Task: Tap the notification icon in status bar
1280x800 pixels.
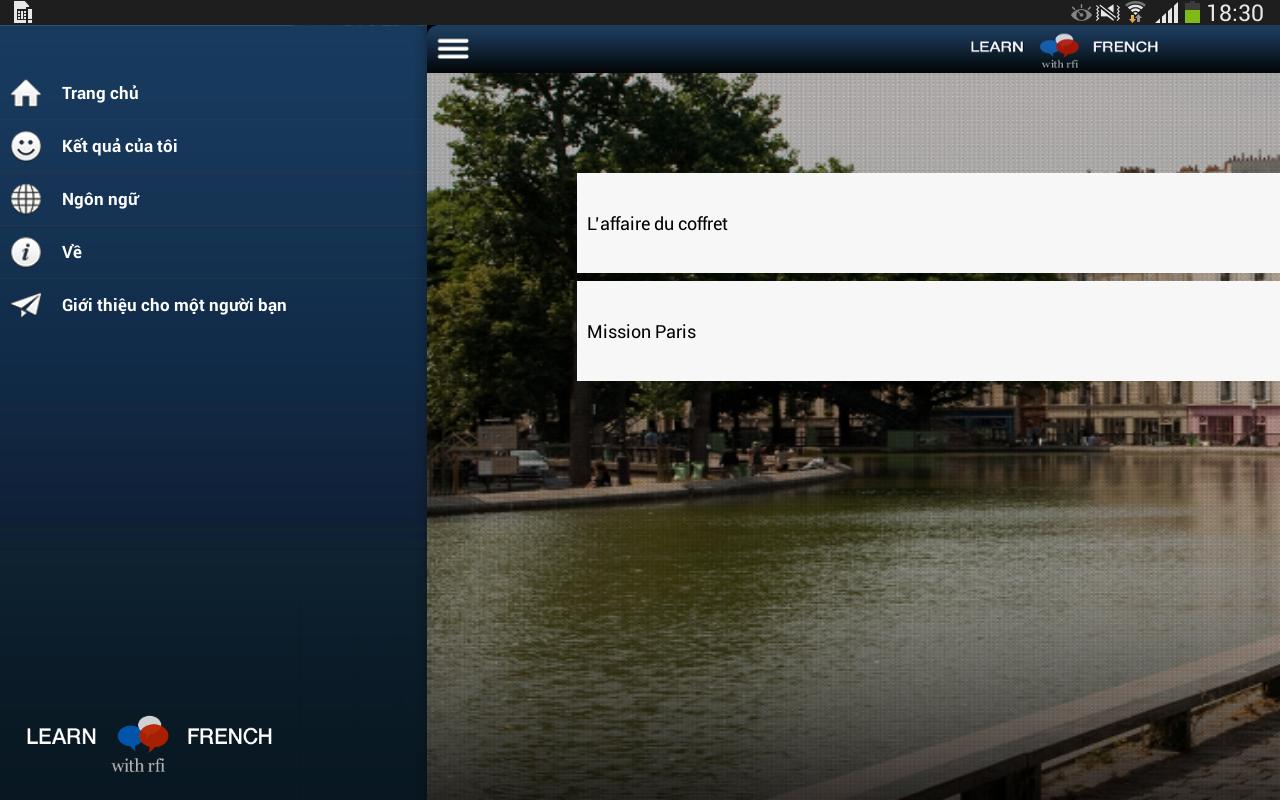Action: click(23, 13)
